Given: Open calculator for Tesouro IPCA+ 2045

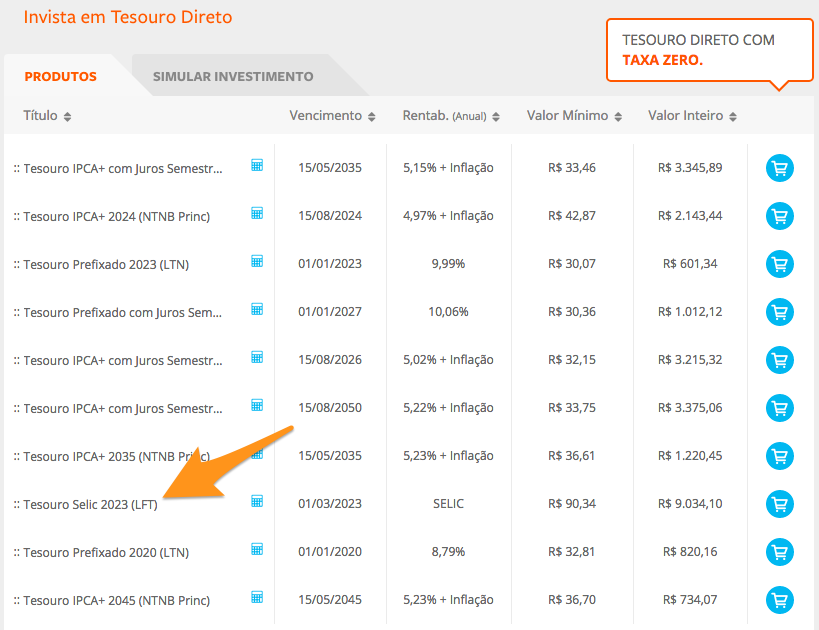Looking at the screenshot, I should pyautogui.click(x=257, y=597).
